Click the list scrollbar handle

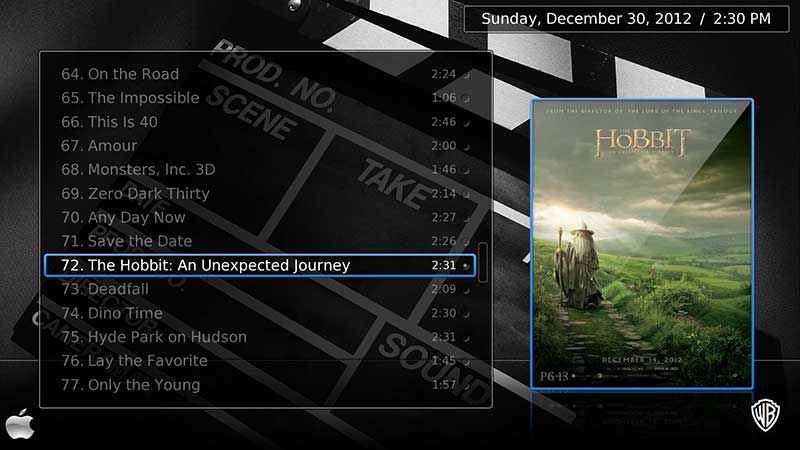483,262
